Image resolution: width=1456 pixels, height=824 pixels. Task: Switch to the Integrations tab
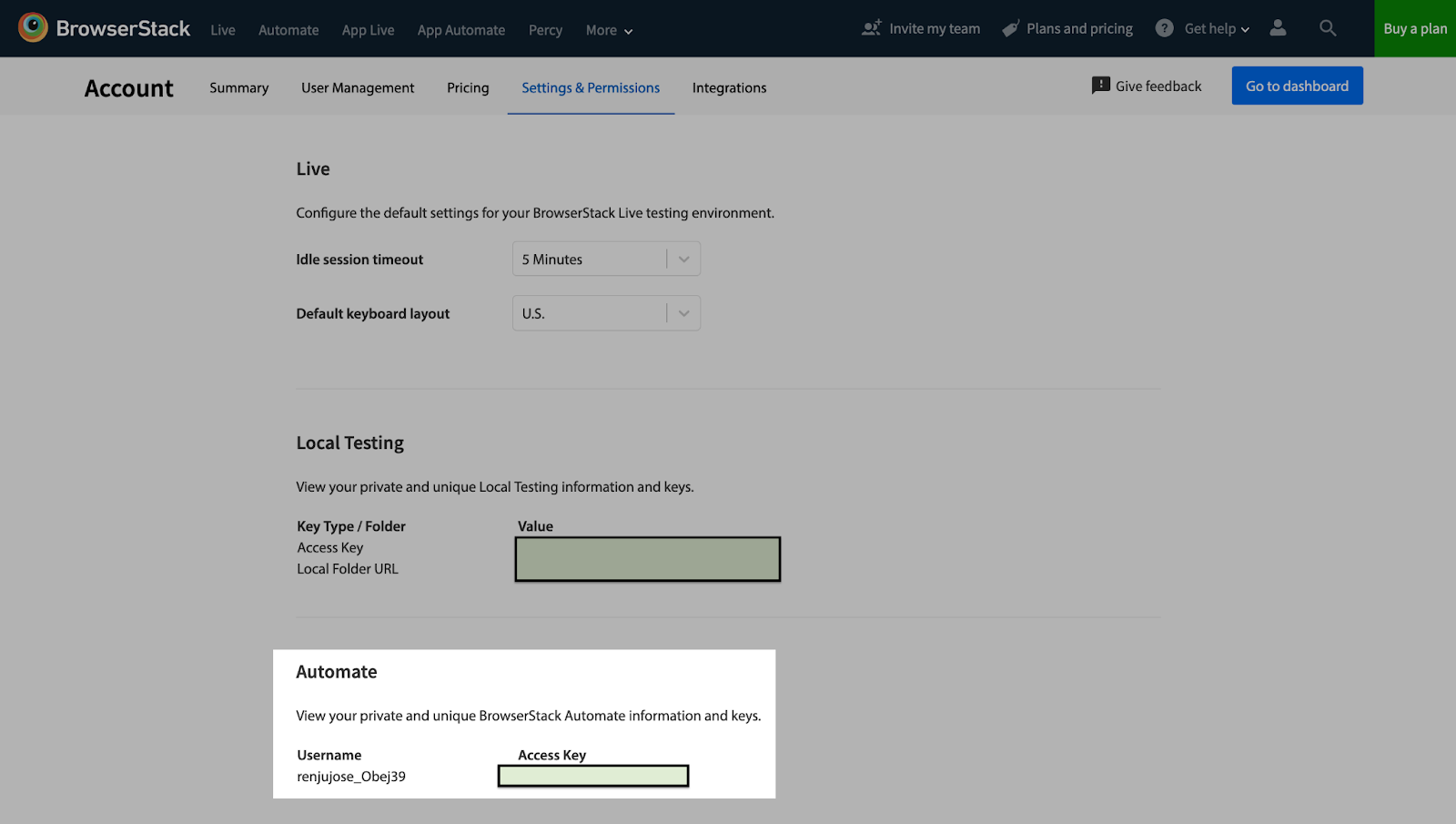pyautogui.click(x=729, y=87)
